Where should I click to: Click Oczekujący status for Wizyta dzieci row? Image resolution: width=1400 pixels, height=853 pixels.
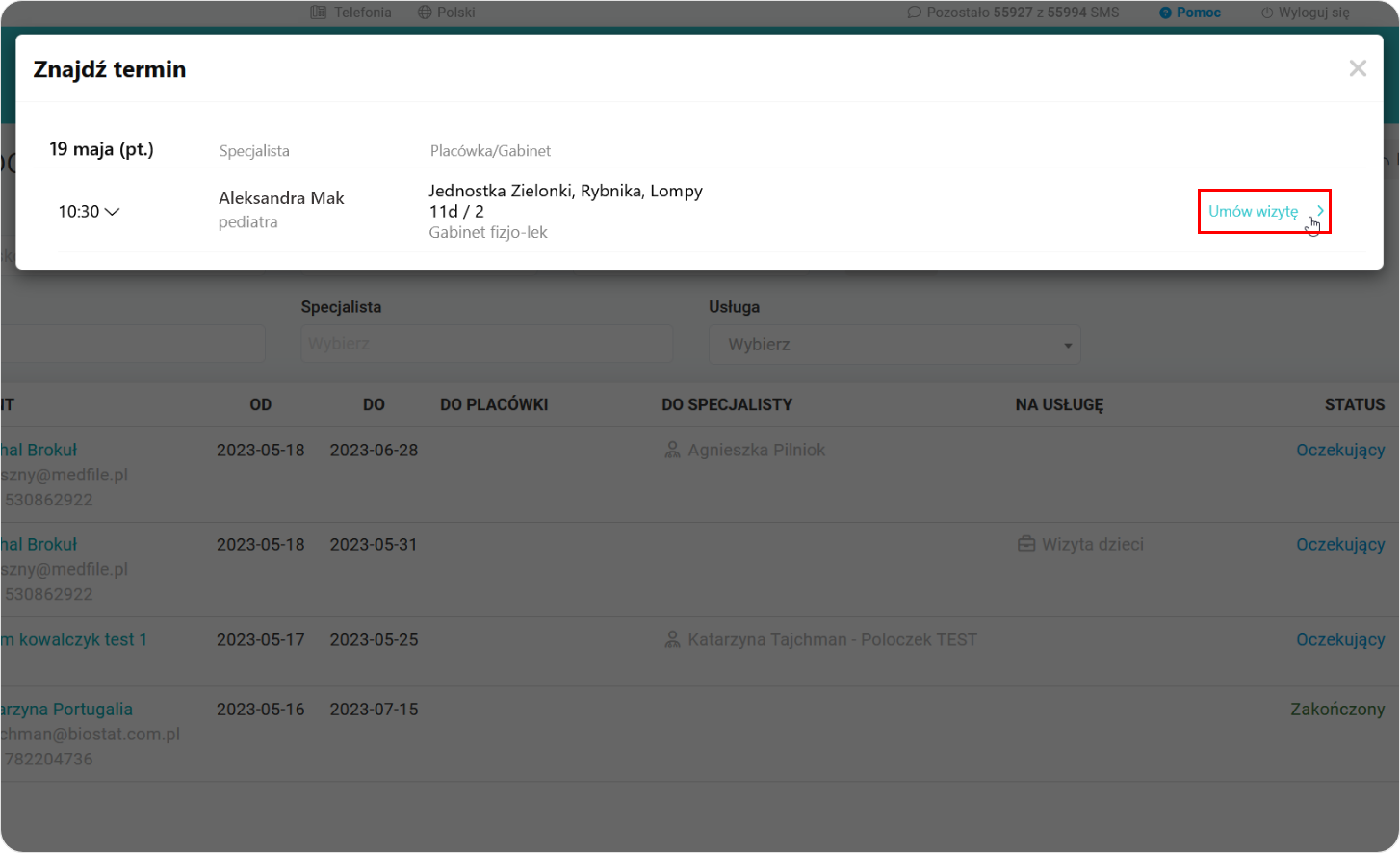(x=1340, y=544)
